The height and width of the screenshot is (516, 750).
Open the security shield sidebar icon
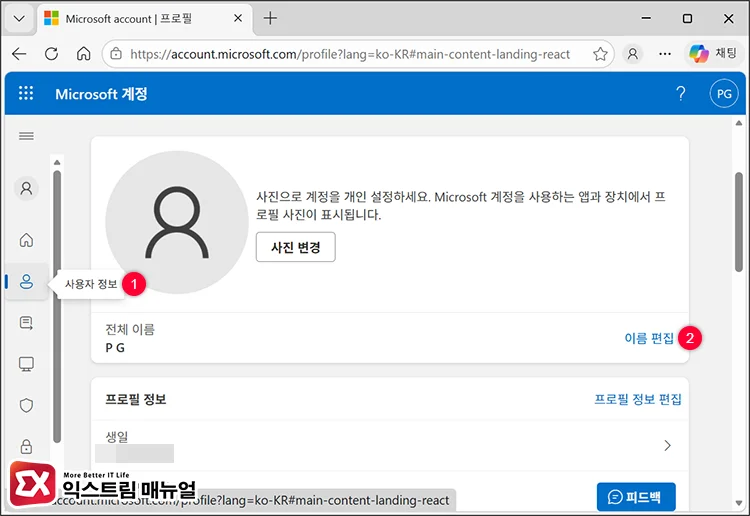[x=26, y=406]
